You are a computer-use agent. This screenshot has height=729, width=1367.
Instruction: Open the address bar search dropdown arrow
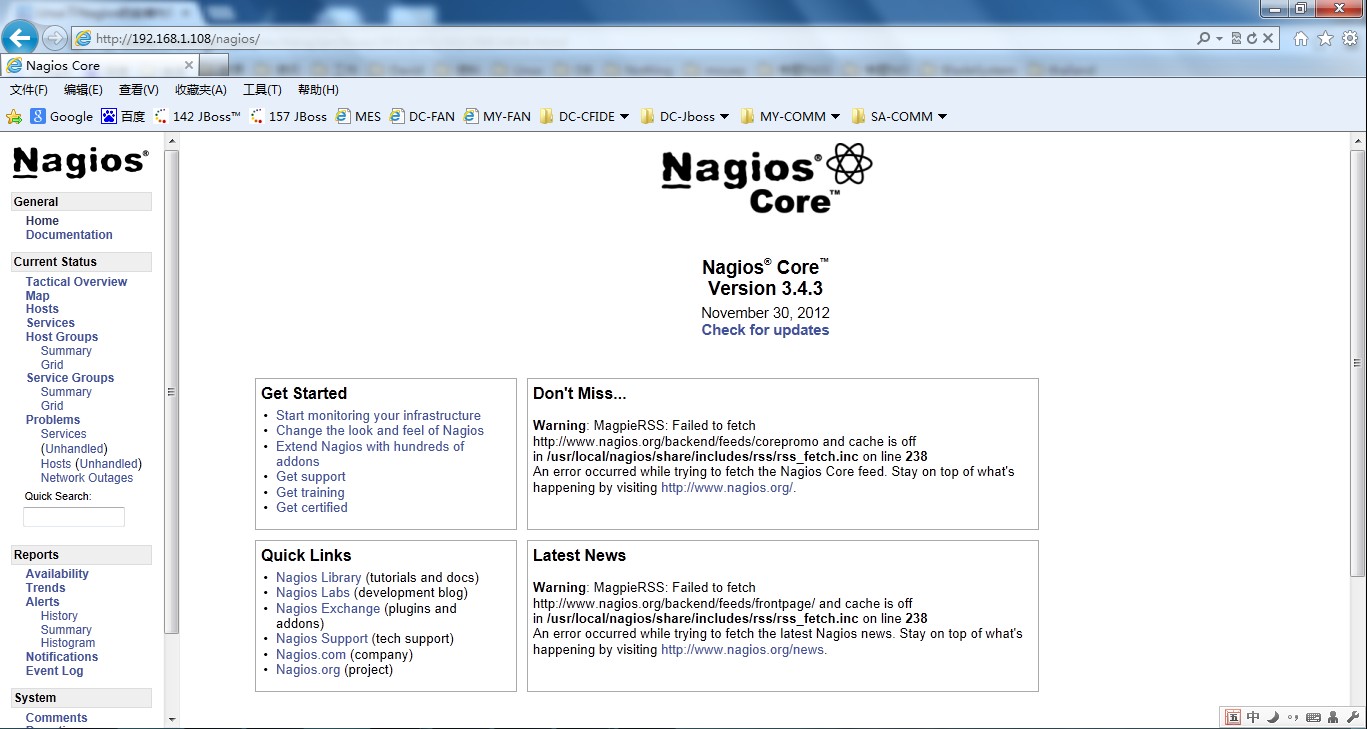[x=1219, y=39]
